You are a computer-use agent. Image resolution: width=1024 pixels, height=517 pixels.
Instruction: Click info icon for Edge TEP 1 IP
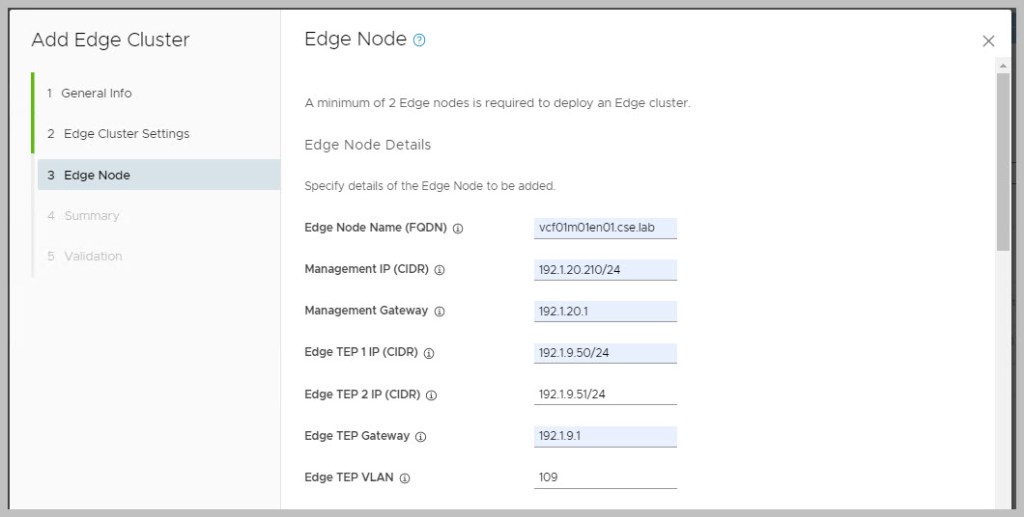click(x=429, y=353)
